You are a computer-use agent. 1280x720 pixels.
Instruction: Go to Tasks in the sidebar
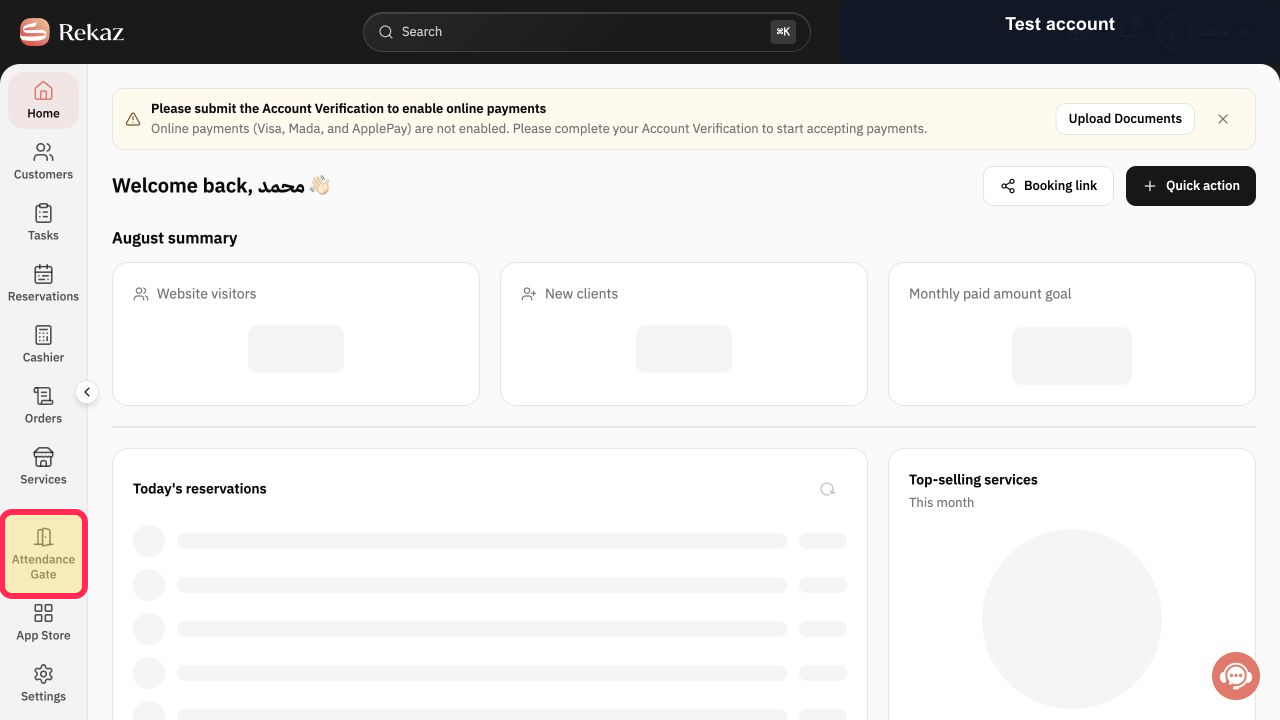43,222
